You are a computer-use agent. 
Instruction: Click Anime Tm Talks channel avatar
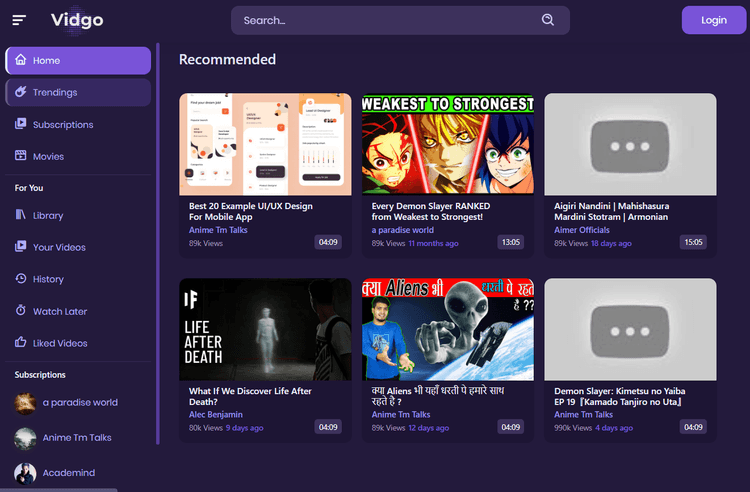coord(25,438)
